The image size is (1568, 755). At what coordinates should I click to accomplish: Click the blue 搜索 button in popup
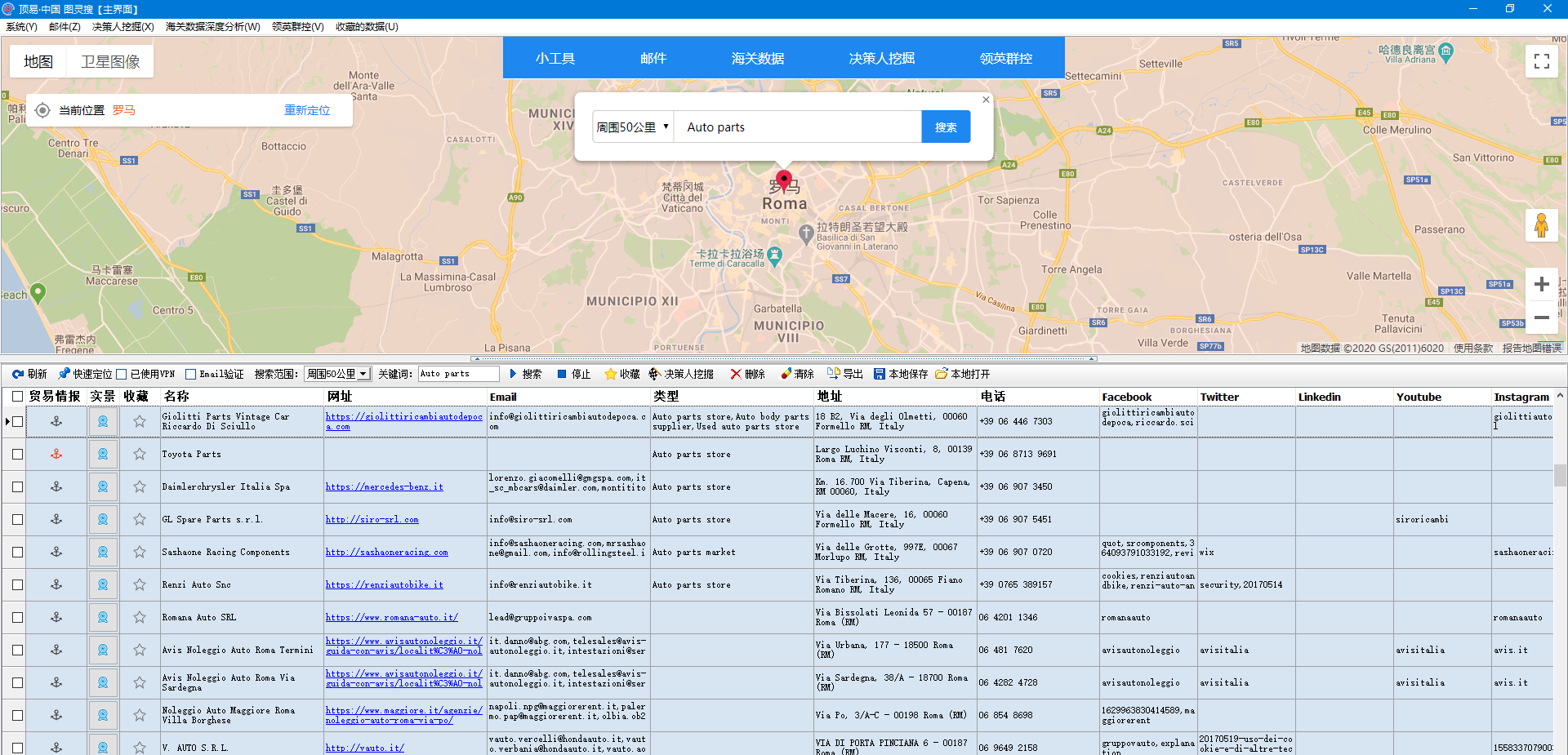[946, 127]
